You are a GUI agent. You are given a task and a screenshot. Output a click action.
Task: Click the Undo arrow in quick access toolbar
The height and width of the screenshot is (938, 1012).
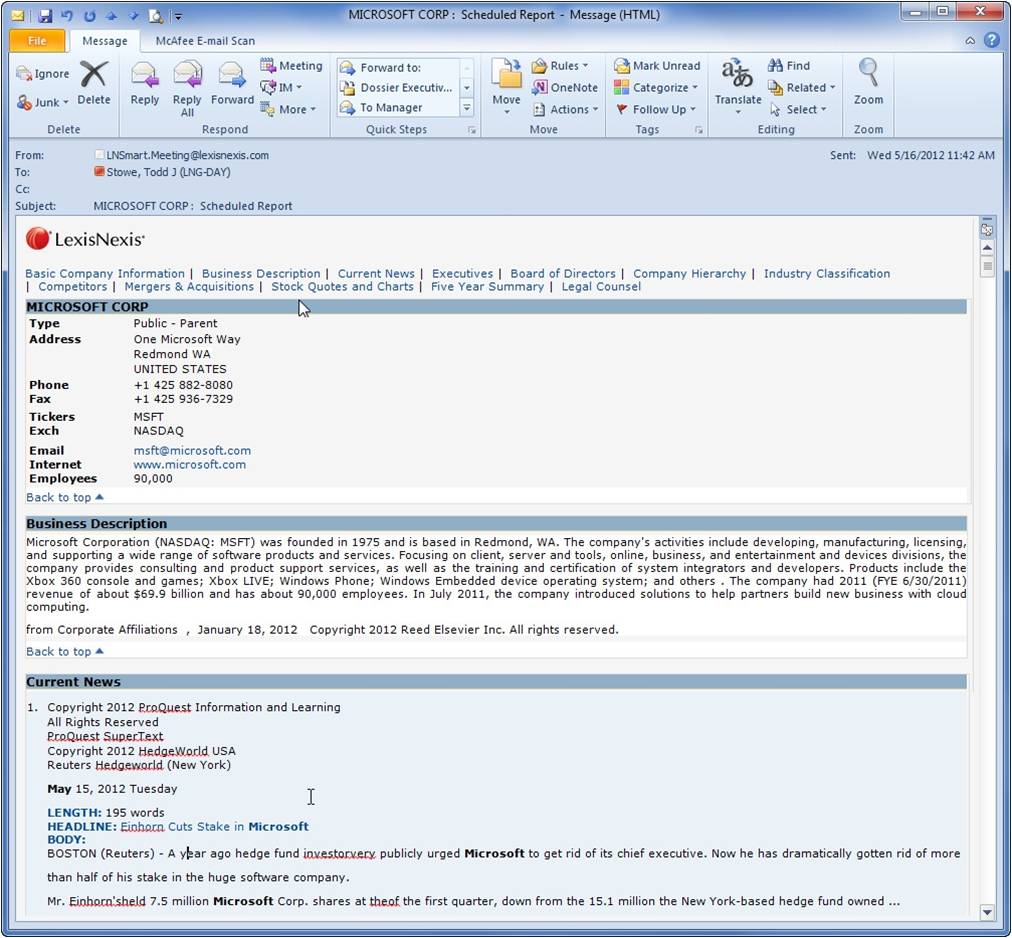click(x=66, y=15)
